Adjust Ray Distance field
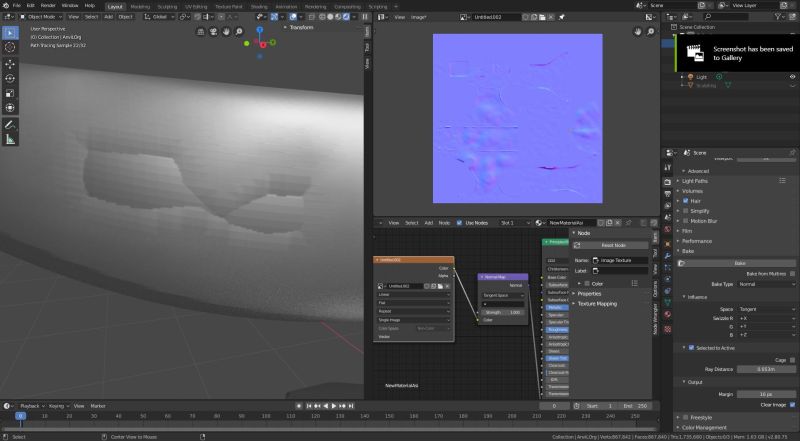This screenshot has width=800, height=441. (766, 369)
